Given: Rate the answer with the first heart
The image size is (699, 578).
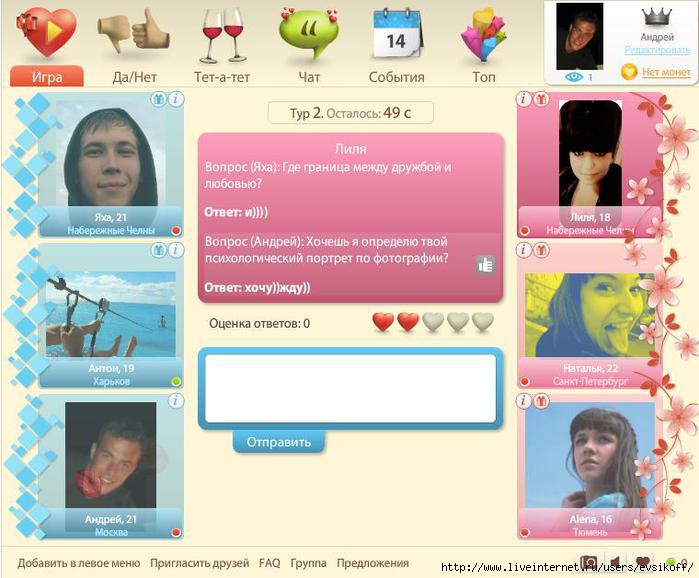Looking at the screenshot, I should click(x=383, y=322).
